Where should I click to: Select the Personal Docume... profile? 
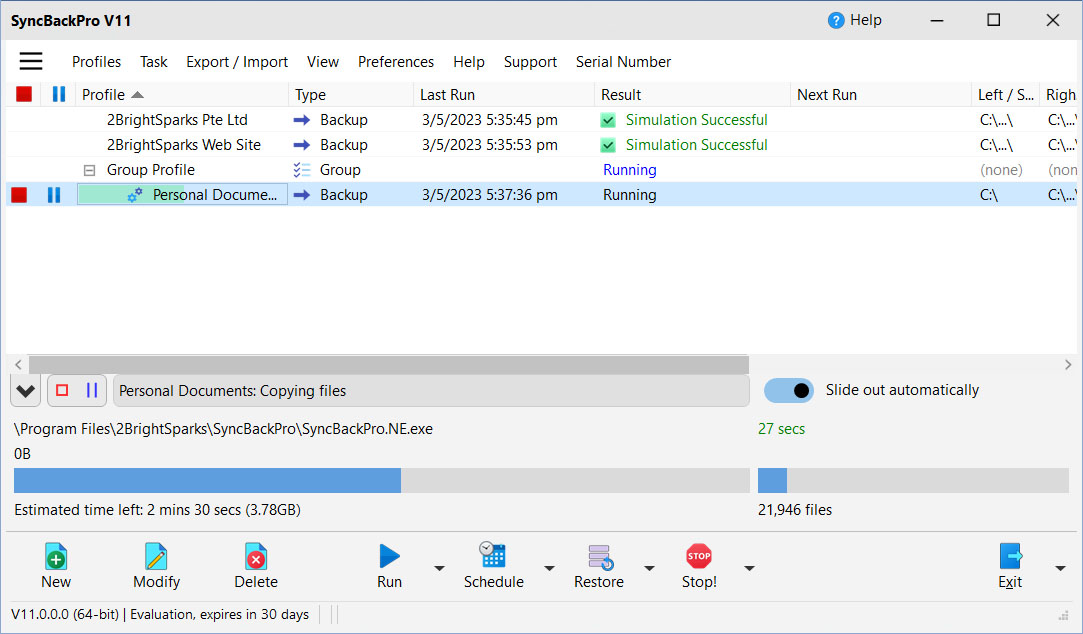click(215, 195)
